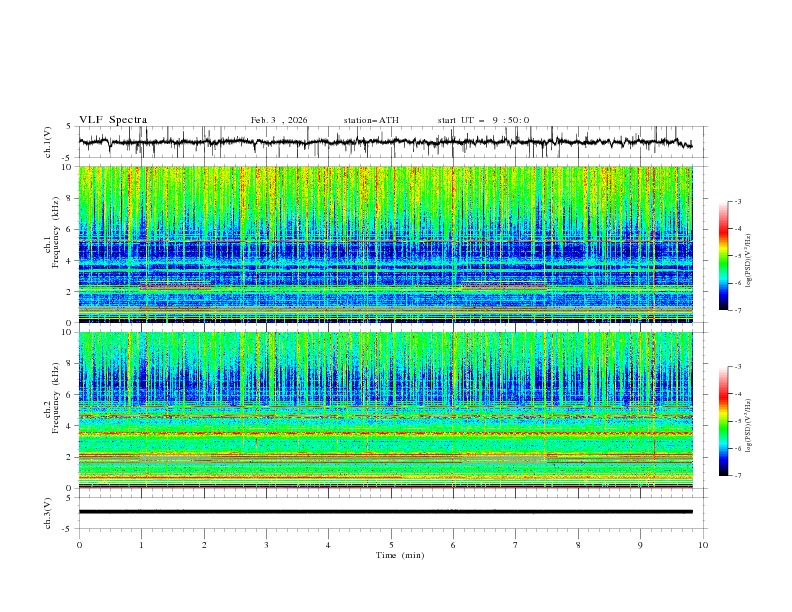
Task: Click the ch.1 colorbar "log(PSD)(V²/Hz)" label
Action: click(x=749, y=261)
